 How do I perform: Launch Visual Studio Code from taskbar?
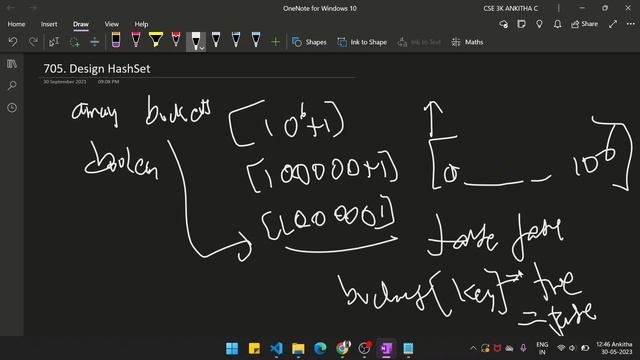(x=276, y=348)
